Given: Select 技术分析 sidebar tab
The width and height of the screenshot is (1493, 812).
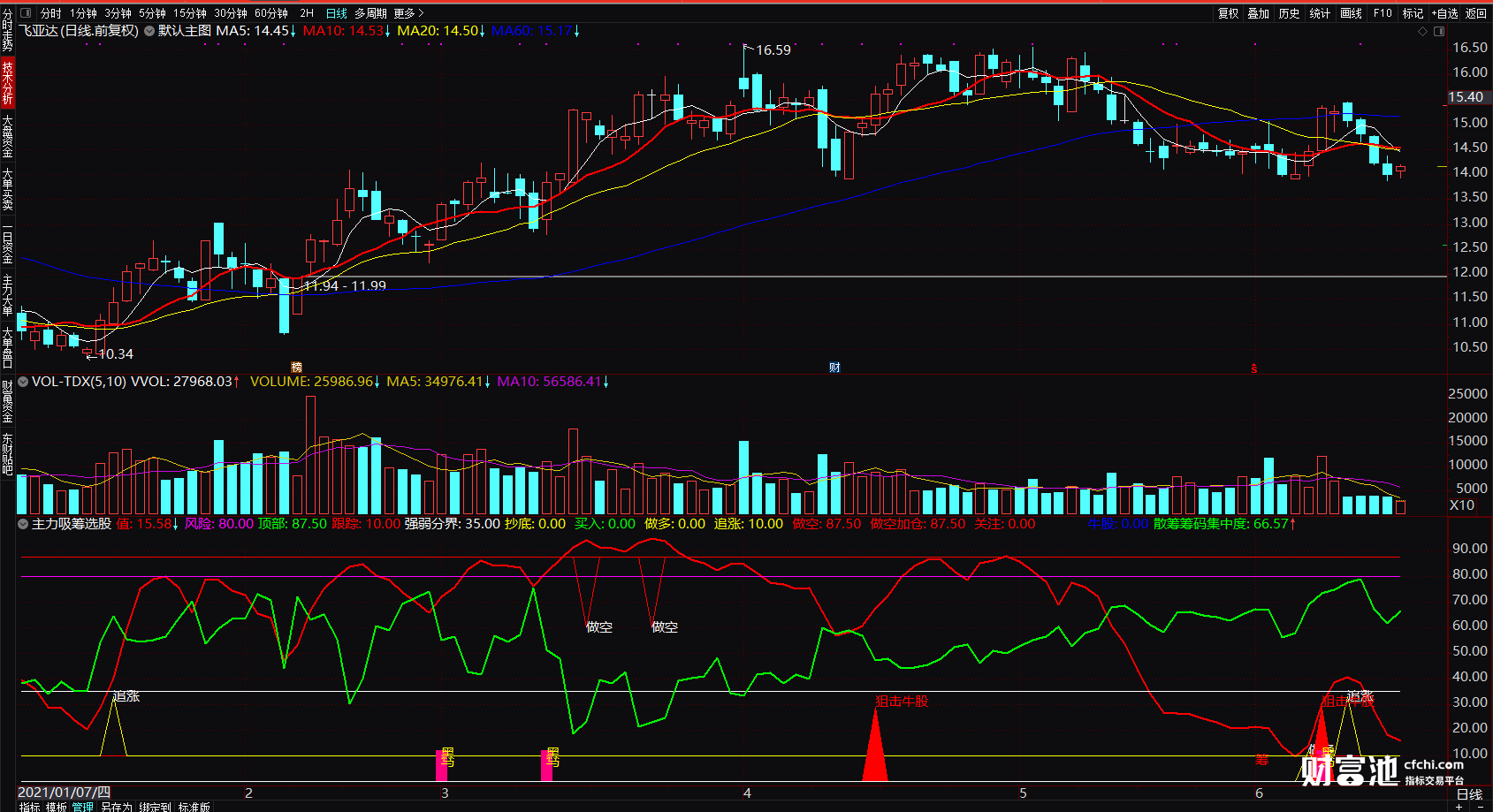Looking at the screenshot, I should pos(7,82).
